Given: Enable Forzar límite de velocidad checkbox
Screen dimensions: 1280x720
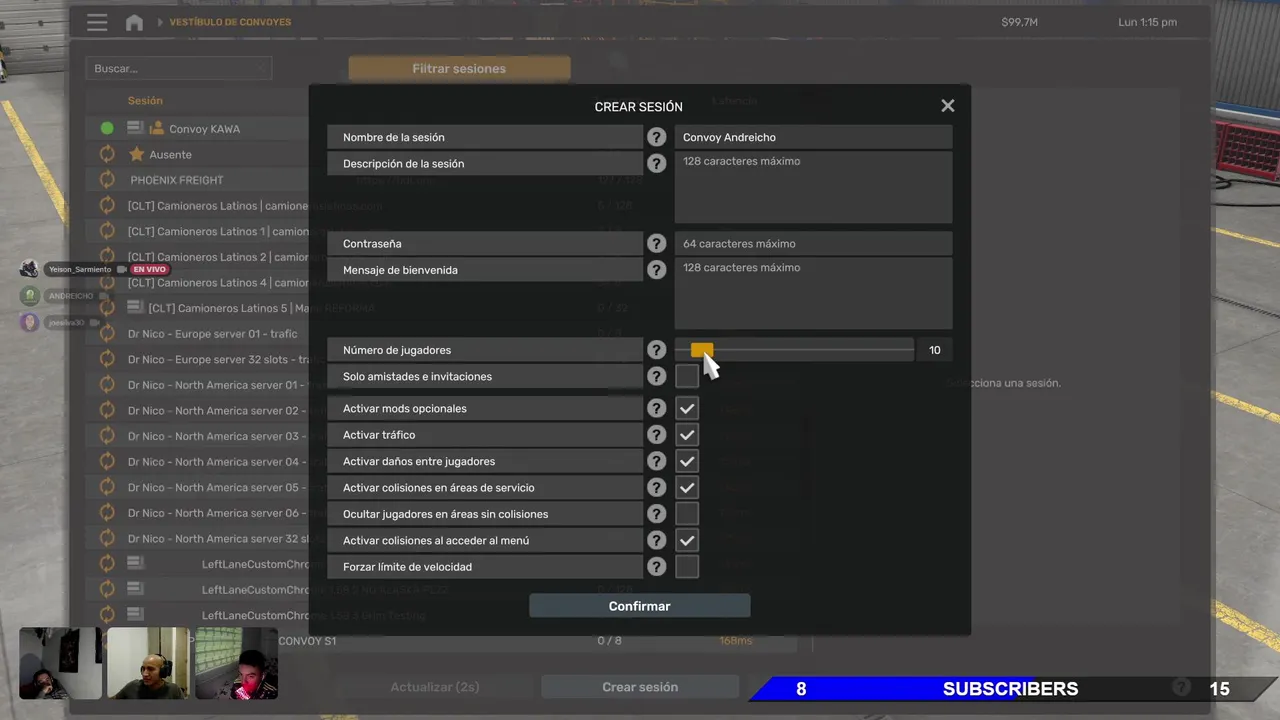Looking at the screenshot, I should tap(687, 567).
